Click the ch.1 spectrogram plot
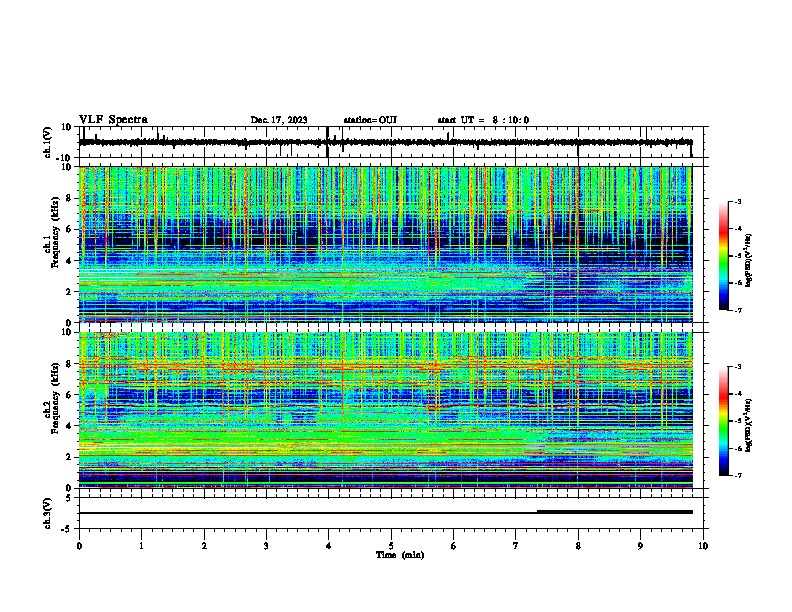The width and height of the screenshot is (792, 612). point(391,244)
